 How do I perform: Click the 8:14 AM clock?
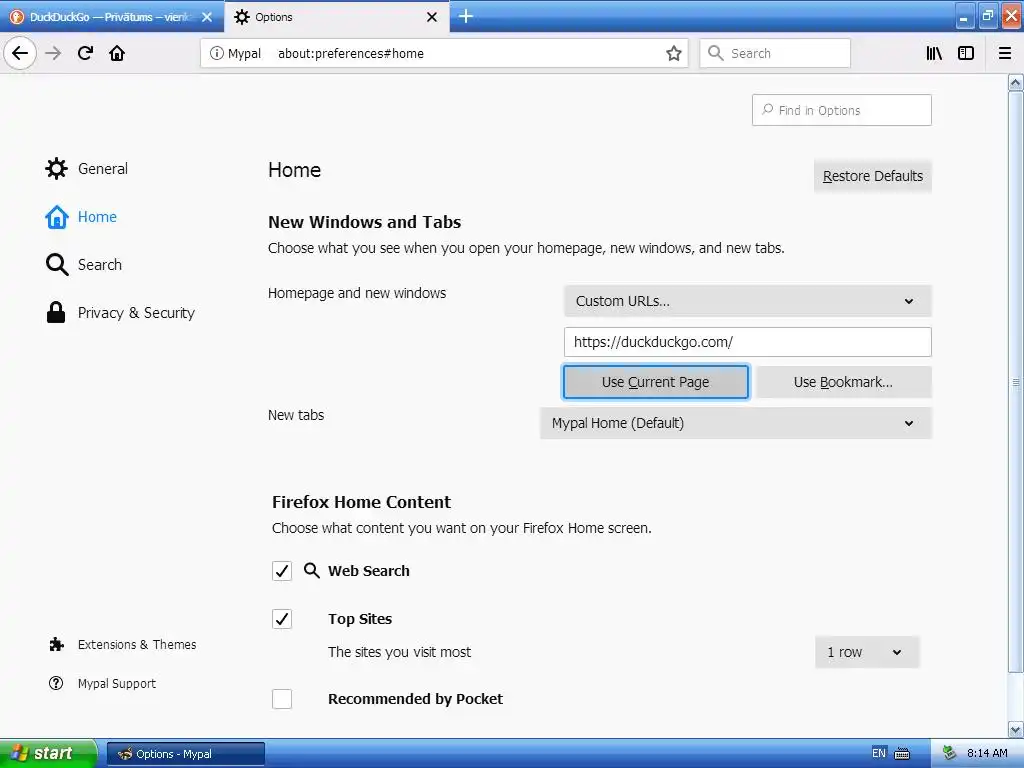pos(987,754)
